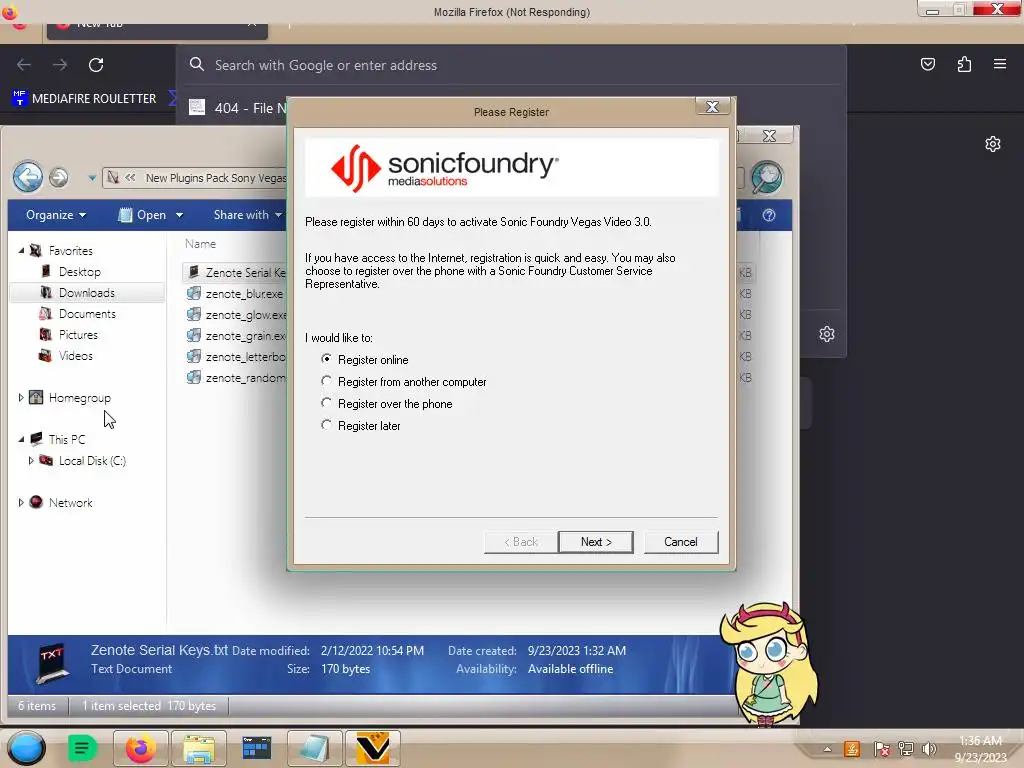Switch to Firefox in the taskbar
The image size is (1024, 768).
pyautogui.click(x=140, y=748)
